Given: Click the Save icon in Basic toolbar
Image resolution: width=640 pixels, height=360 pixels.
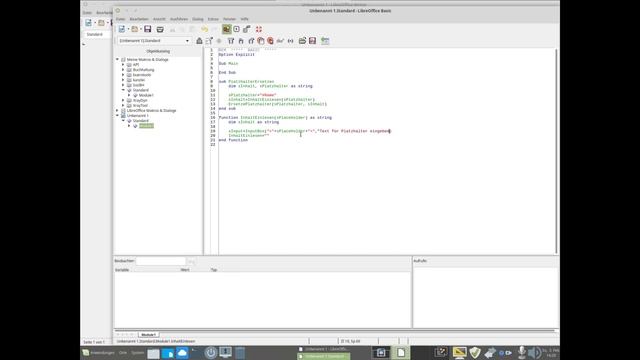Looking at the screenshot, I should (147, 29).
